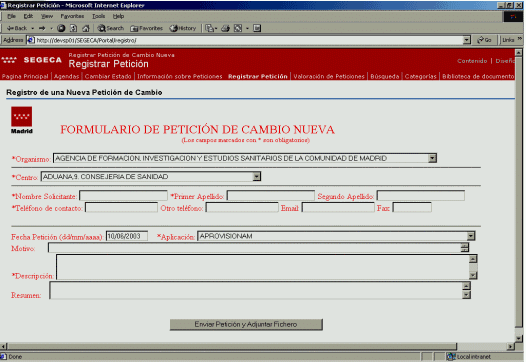
Task: Open the address bar dropdown arrow
Action: [467, 40]
